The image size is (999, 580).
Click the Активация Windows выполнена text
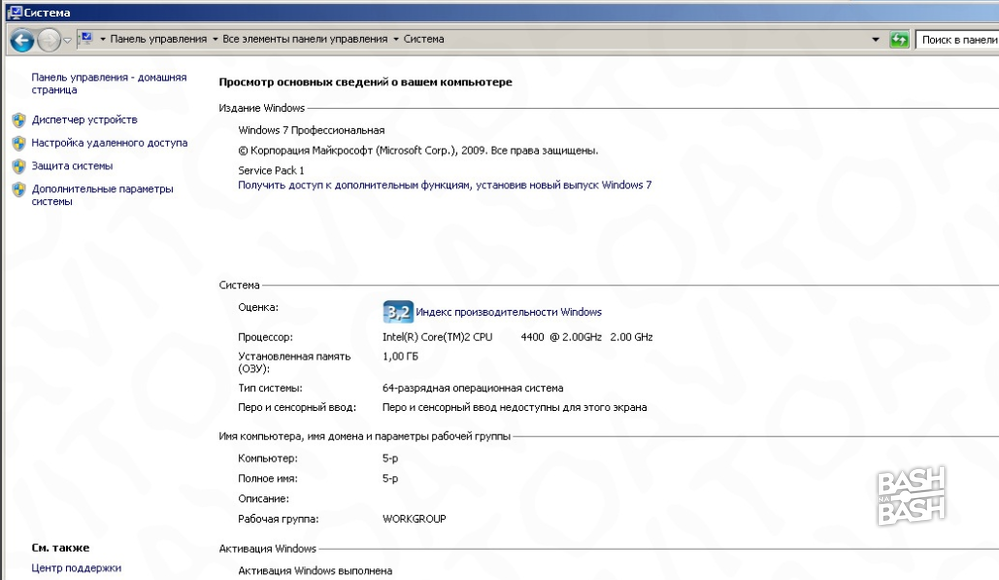point(315,571)
